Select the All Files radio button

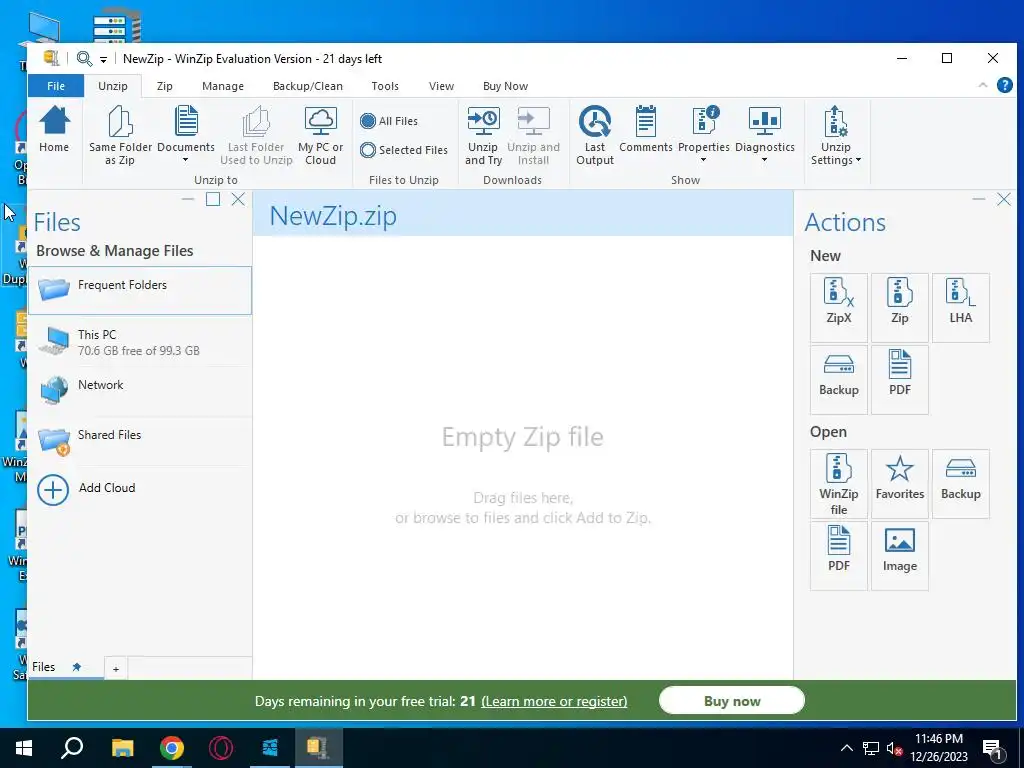tap(368, 121)
